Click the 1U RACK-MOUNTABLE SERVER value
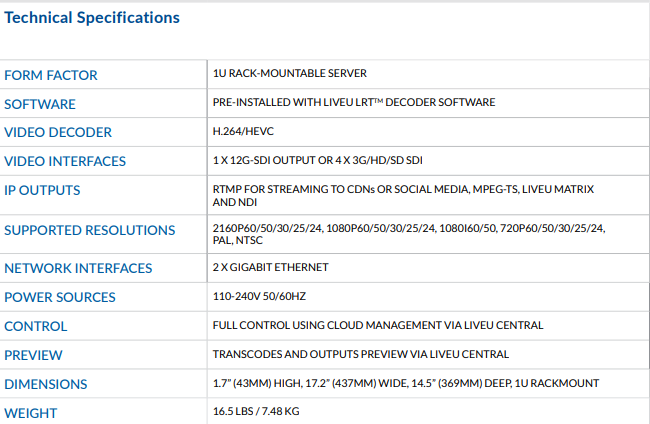Image resolution: width=650 pixels, height=424 pixels. click(290, 73)
